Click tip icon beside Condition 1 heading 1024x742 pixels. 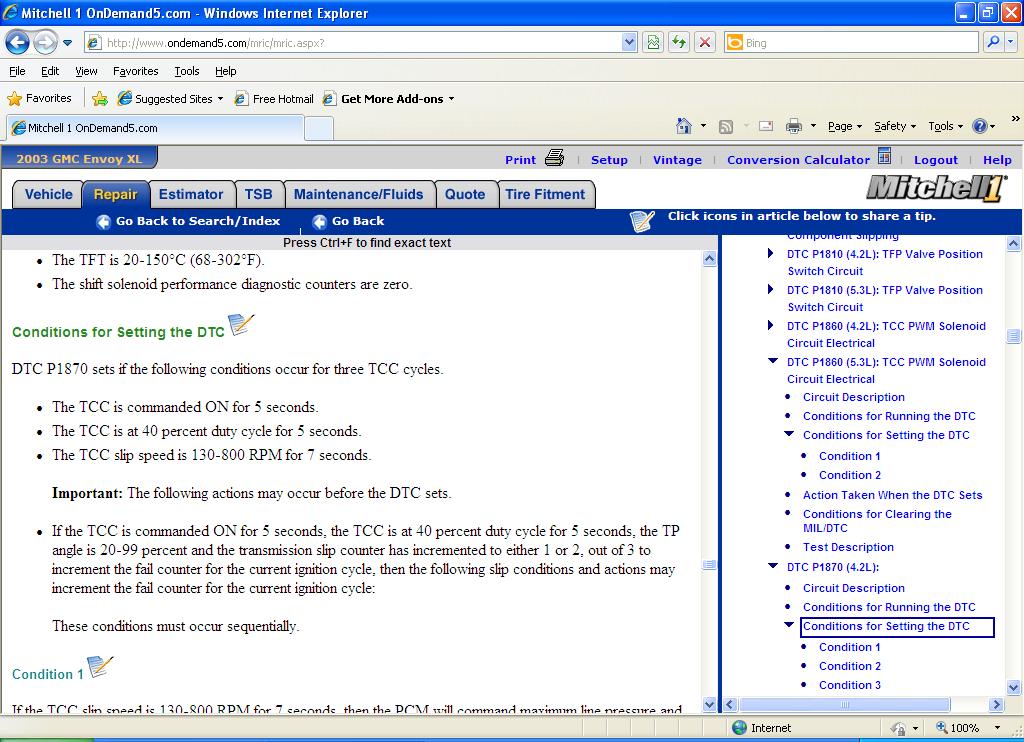point(100,667)
